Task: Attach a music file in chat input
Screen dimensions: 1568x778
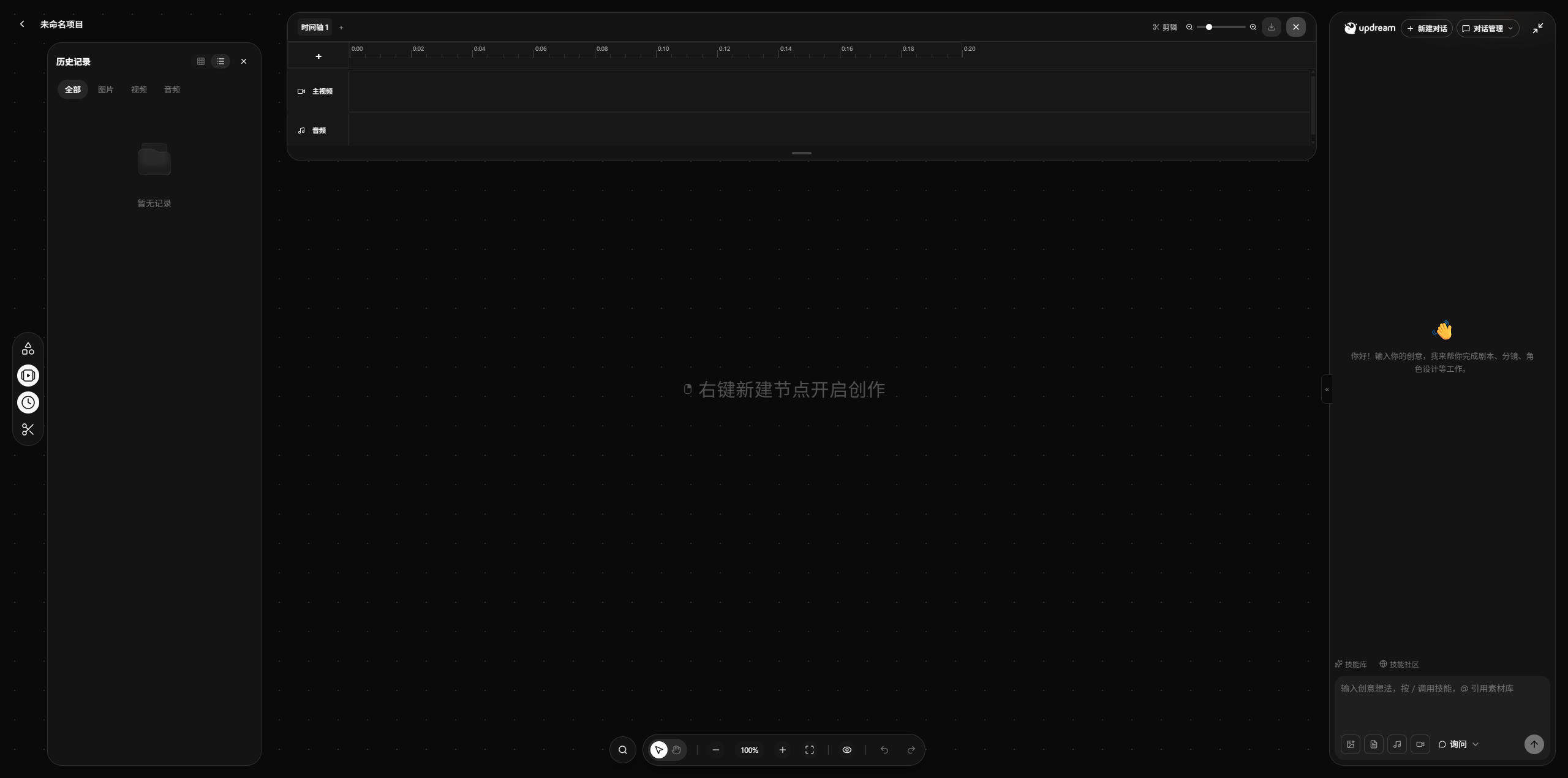Action: tap(1397, 744)
